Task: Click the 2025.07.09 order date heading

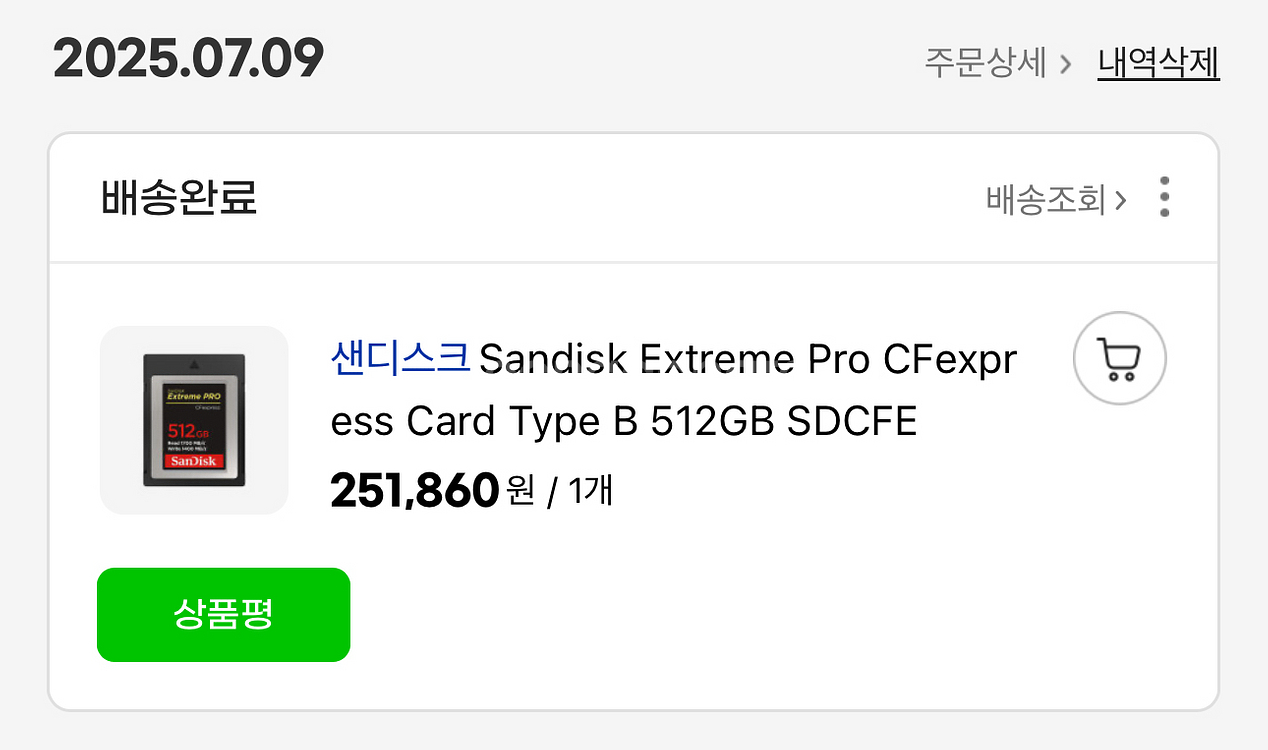Action: 189,60
